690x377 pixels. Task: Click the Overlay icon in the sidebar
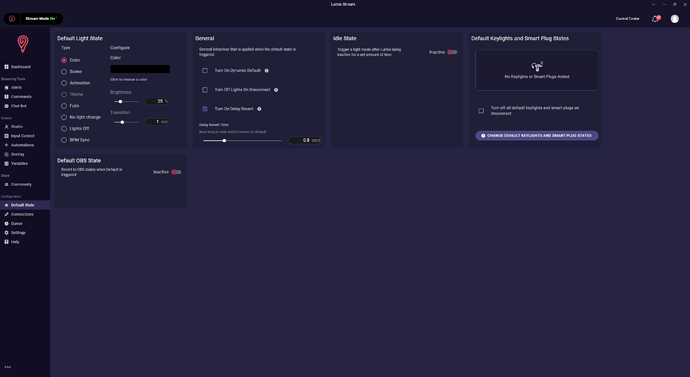pyautogui.click(x=6, y=154)
